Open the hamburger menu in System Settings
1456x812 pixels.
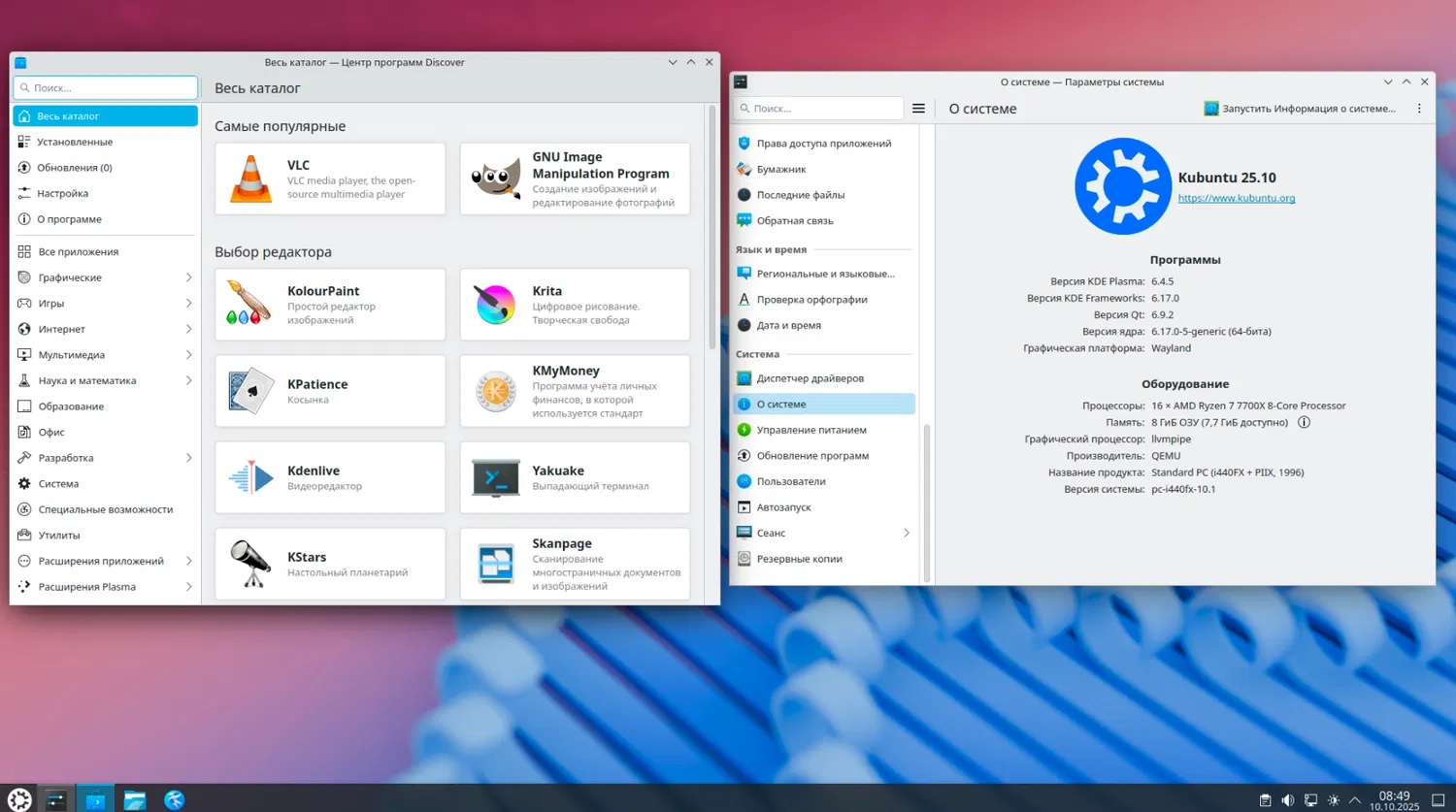[x=918, y=109]
